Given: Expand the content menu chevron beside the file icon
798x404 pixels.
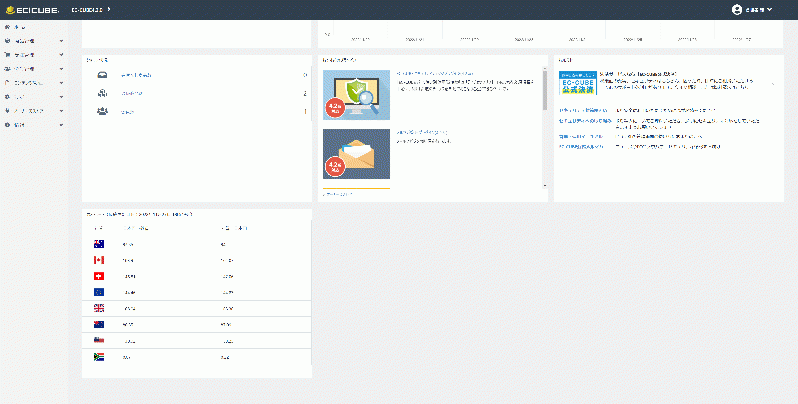Looking at the screenshot, I should 61,83.
